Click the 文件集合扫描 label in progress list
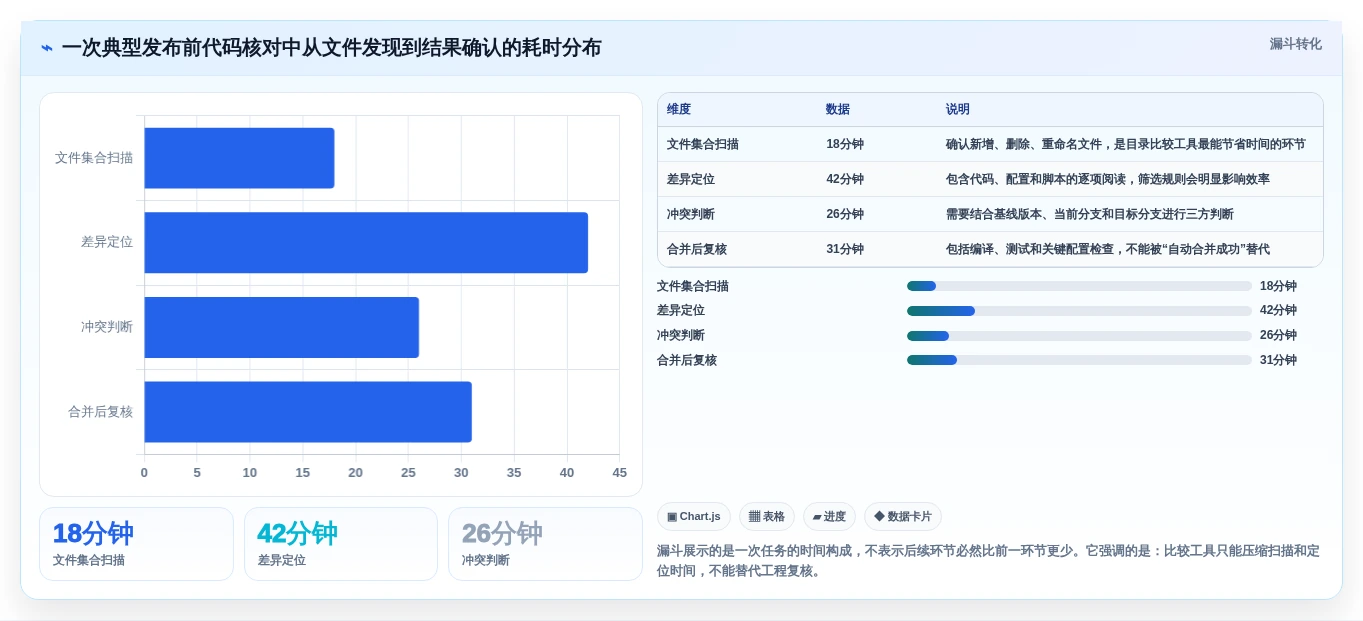Screen dimensions: 1363x621 click(x=693, y=286)
